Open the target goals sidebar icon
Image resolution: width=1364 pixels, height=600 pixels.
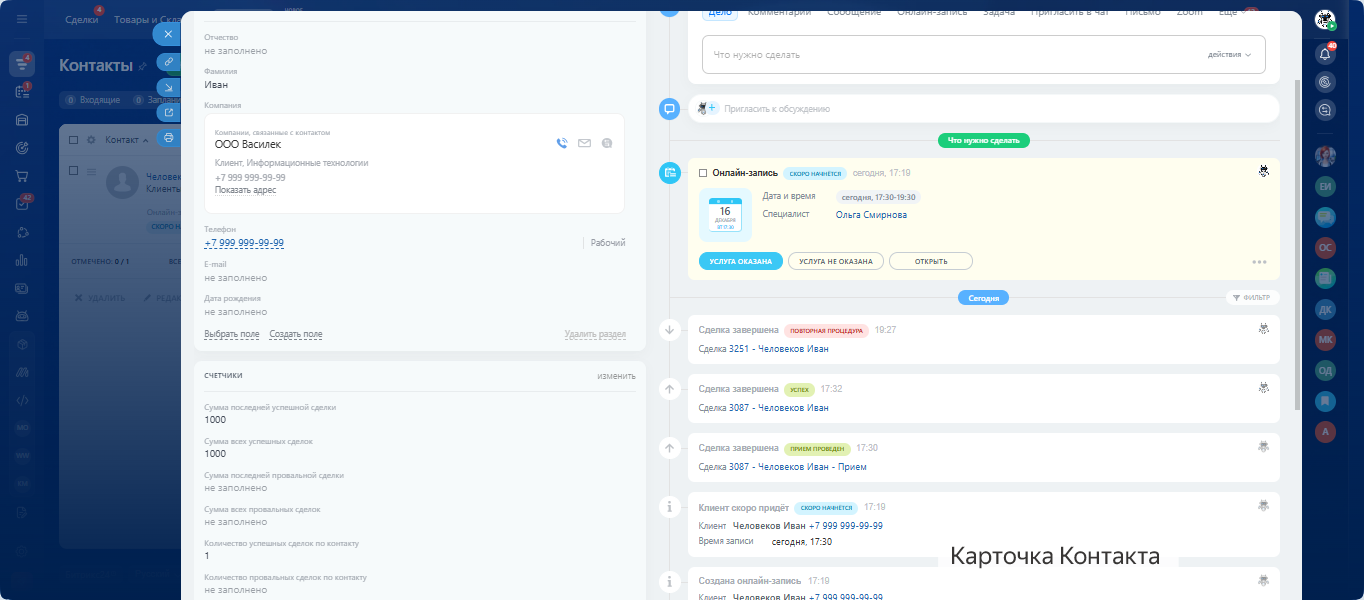click(22, 148)
